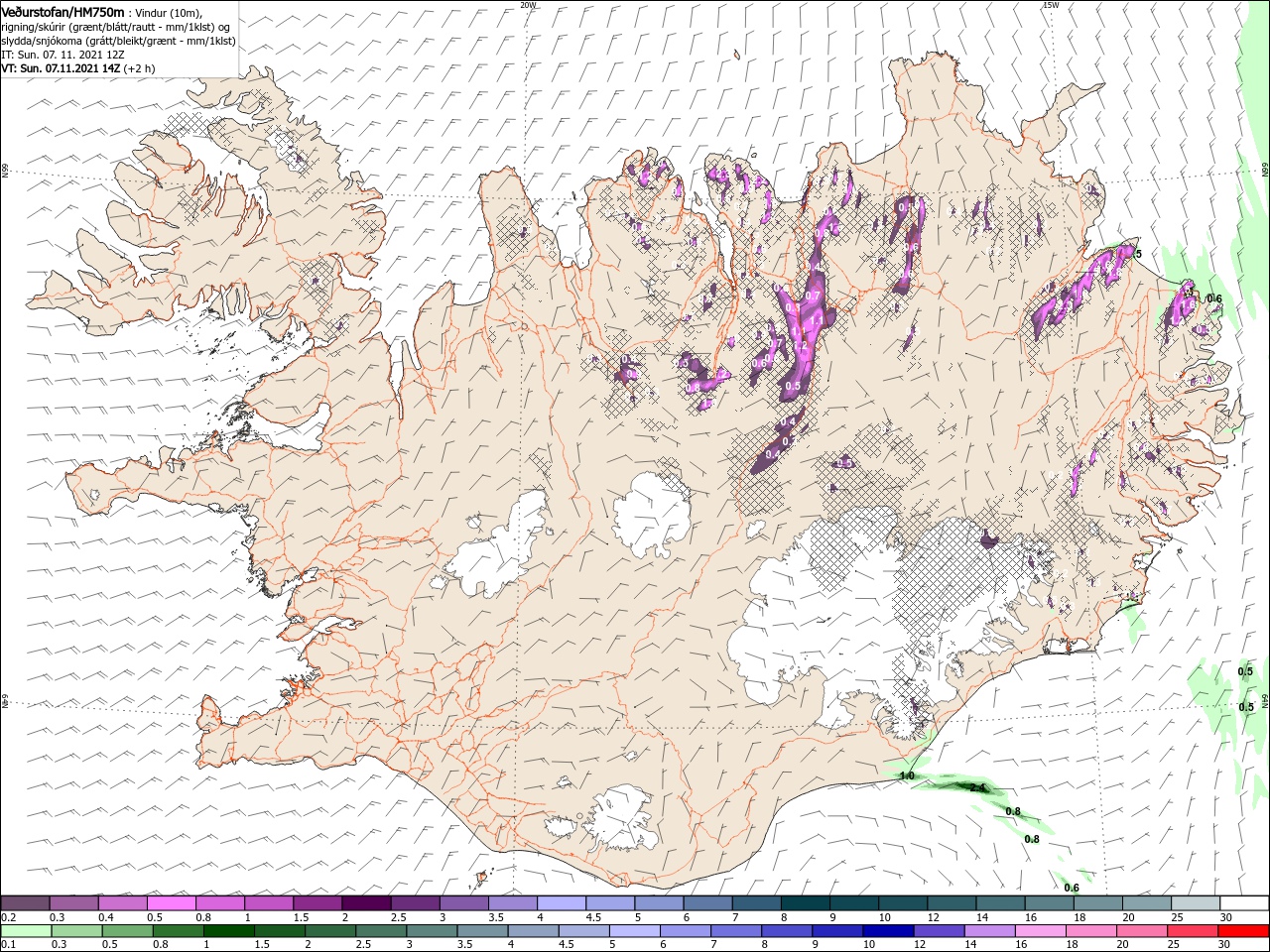The width and height of the screenshot is (1270, 952).
Task: Click lower legend grey-blue swatch starting at 4
Action: pos(533,931)
